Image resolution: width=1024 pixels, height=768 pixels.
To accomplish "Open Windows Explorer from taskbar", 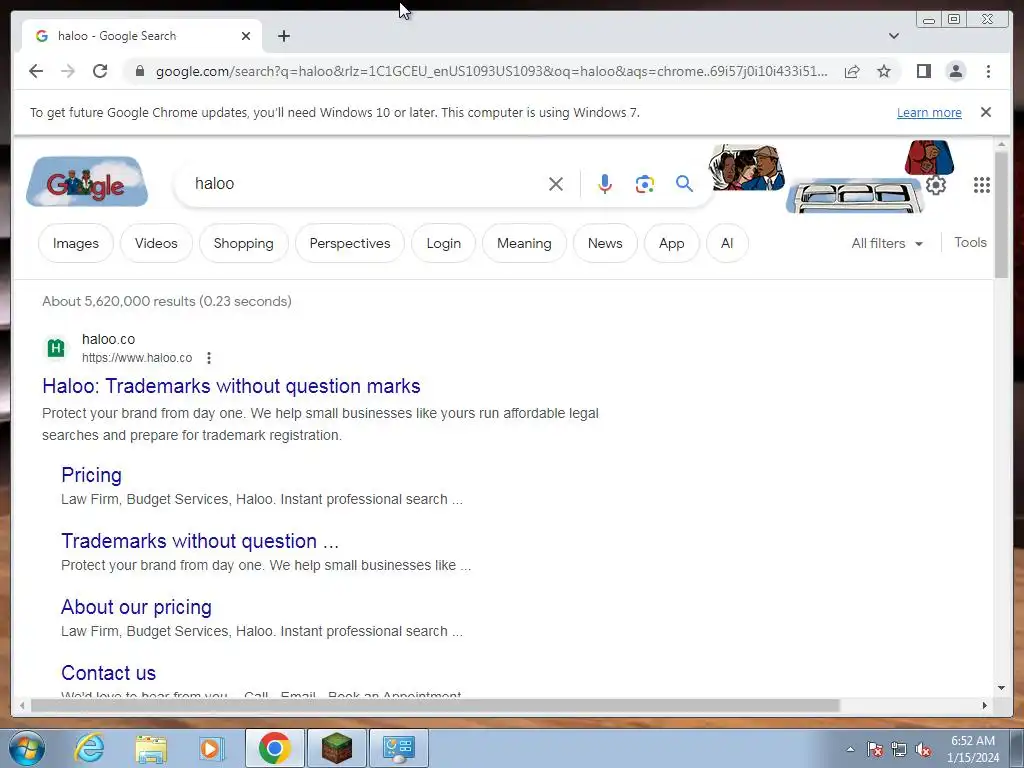I will click(151, 748).
